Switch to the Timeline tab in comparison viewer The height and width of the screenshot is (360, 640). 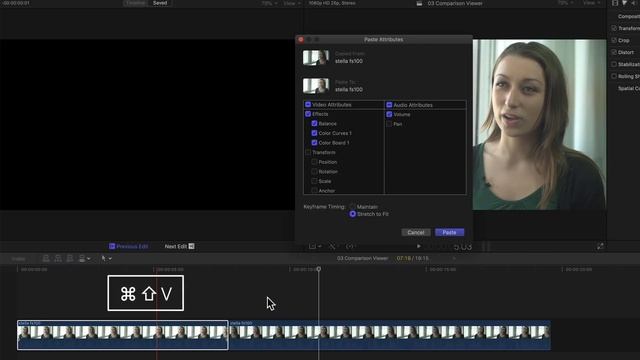pyautogui.click(x=136, y=3)
